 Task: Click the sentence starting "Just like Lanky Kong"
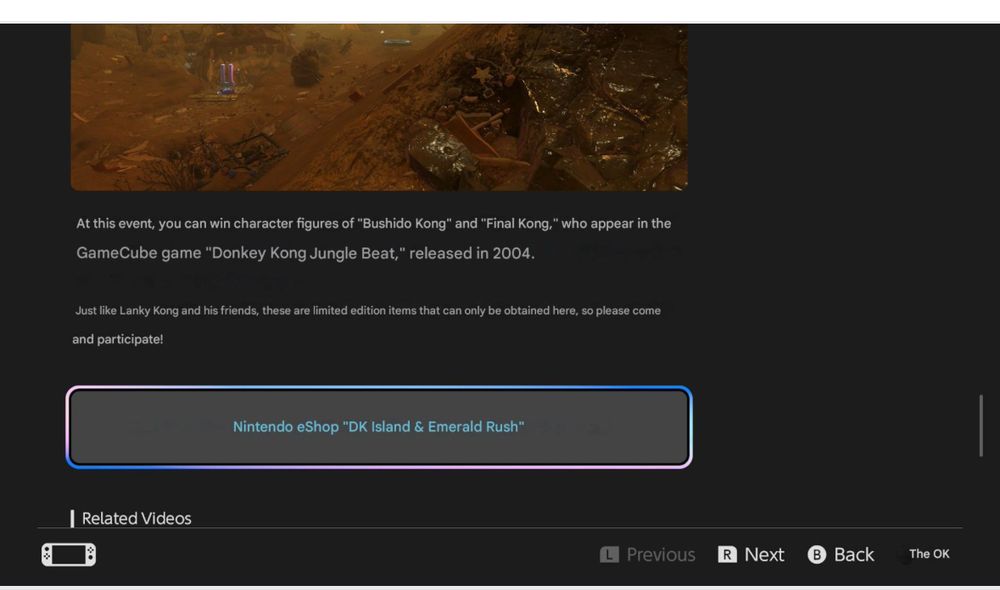[368, 311]
